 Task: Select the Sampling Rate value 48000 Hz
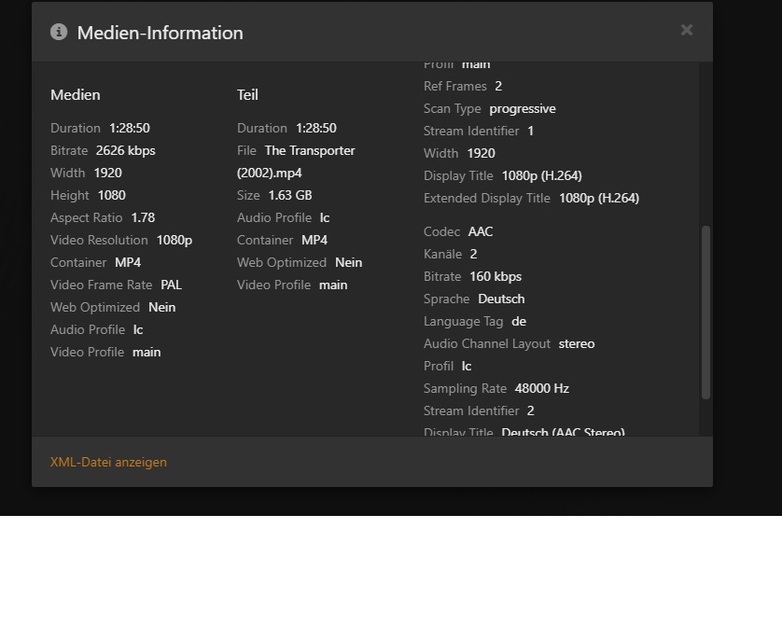point(542,388)
